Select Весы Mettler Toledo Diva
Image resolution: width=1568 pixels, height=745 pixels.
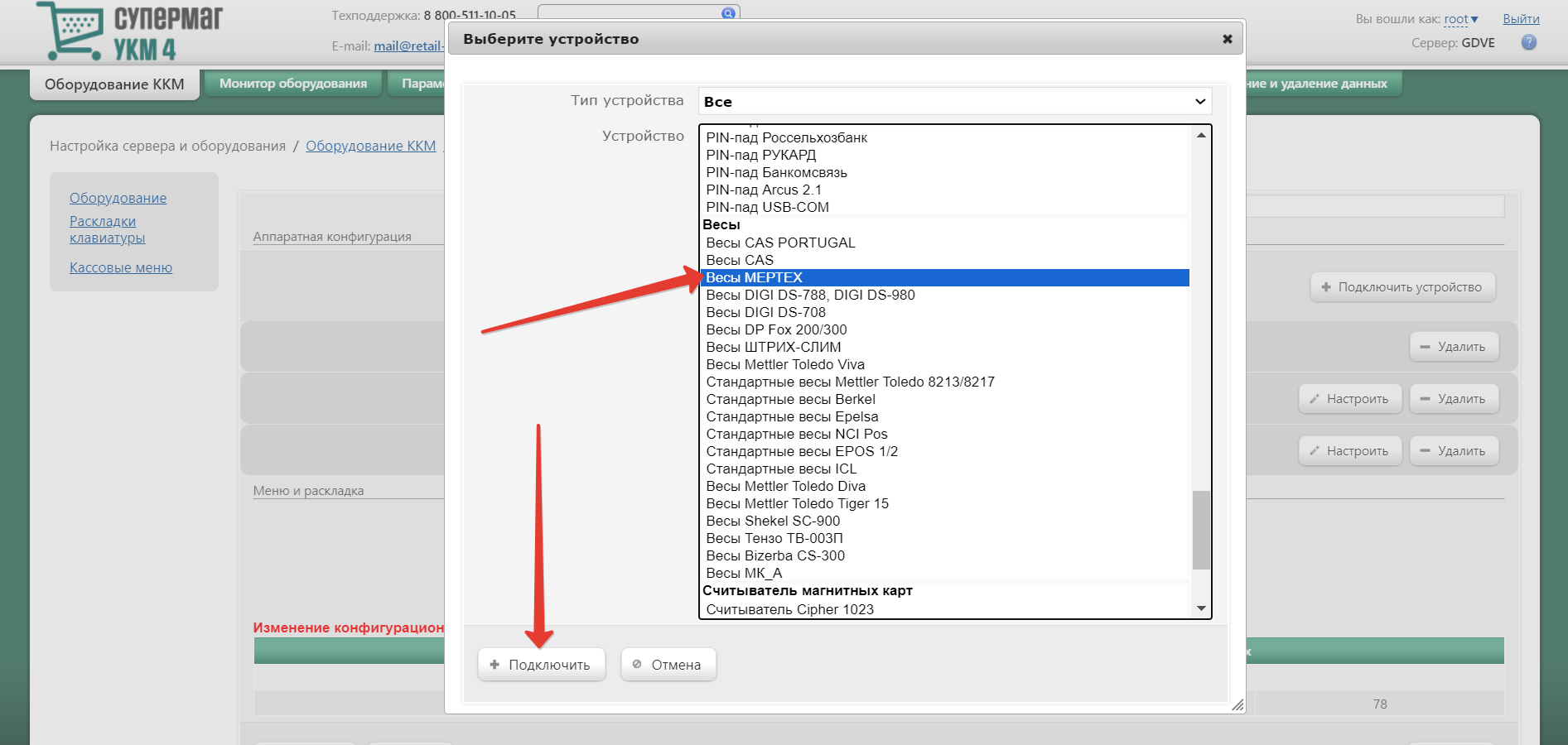click(944, 486)
